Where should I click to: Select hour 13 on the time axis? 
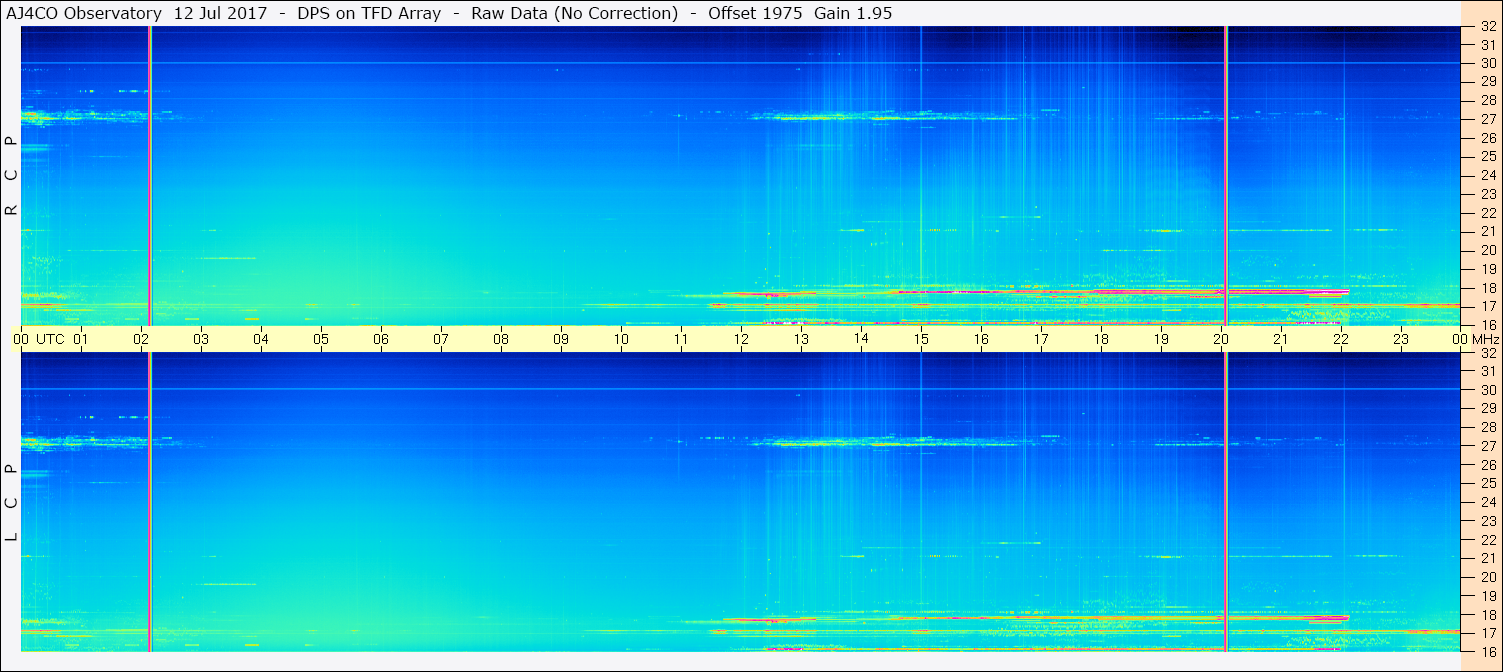tap(801, 339)
